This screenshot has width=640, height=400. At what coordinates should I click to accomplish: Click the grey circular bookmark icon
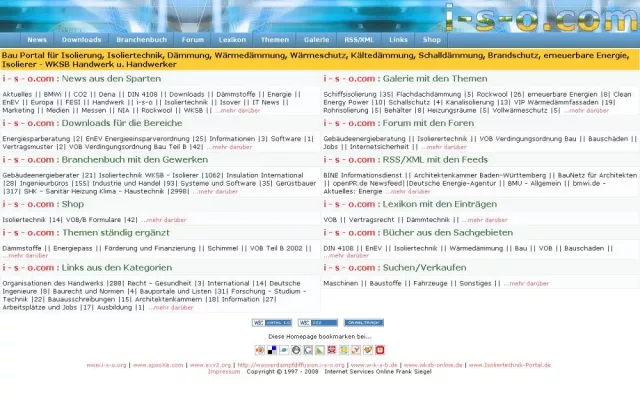(x=296, y=350)
